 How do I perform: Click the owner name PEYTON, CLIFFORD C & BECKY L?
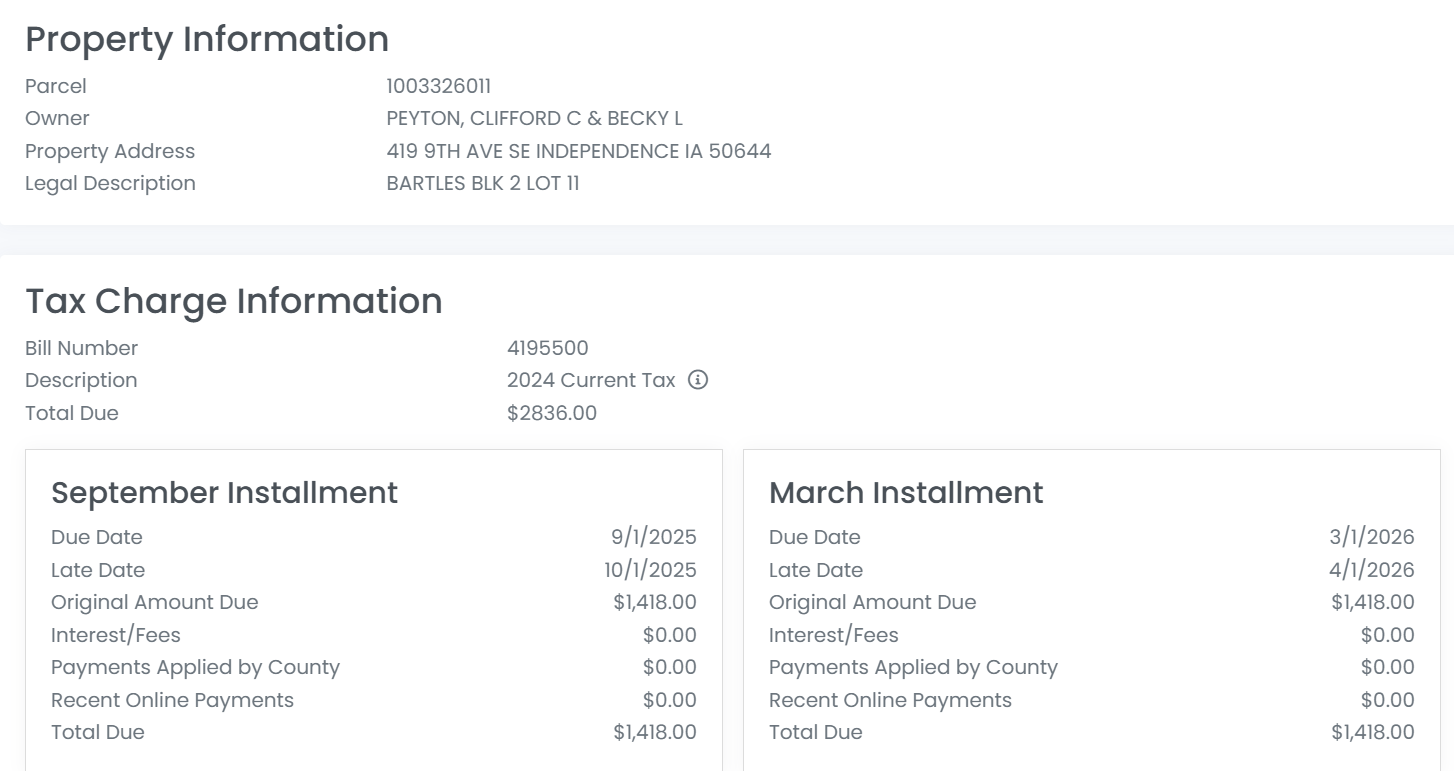click(x=534, y=118)
